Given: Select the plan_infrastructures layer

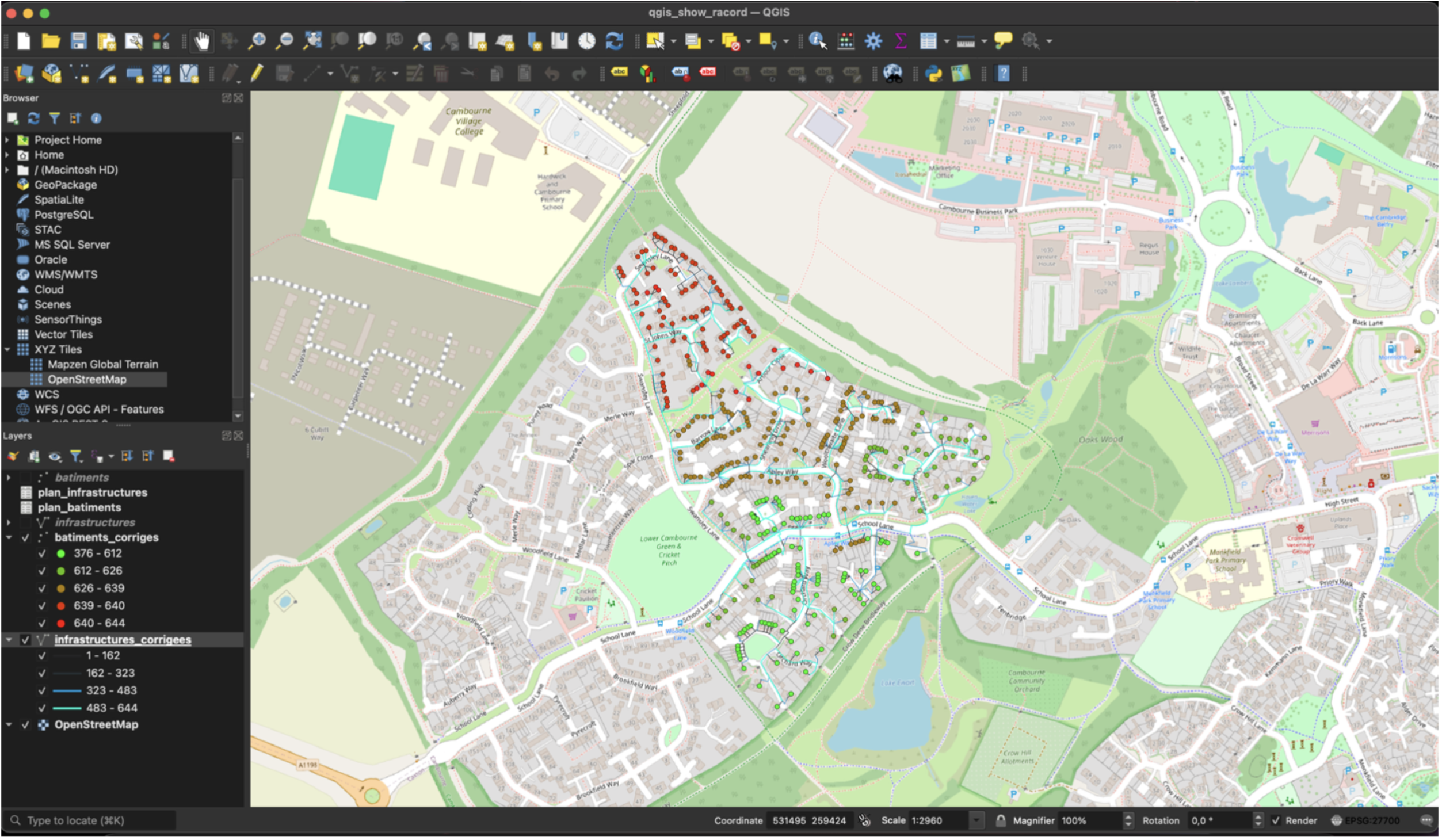Looking at the screenshot, I should tap(92, 493).
